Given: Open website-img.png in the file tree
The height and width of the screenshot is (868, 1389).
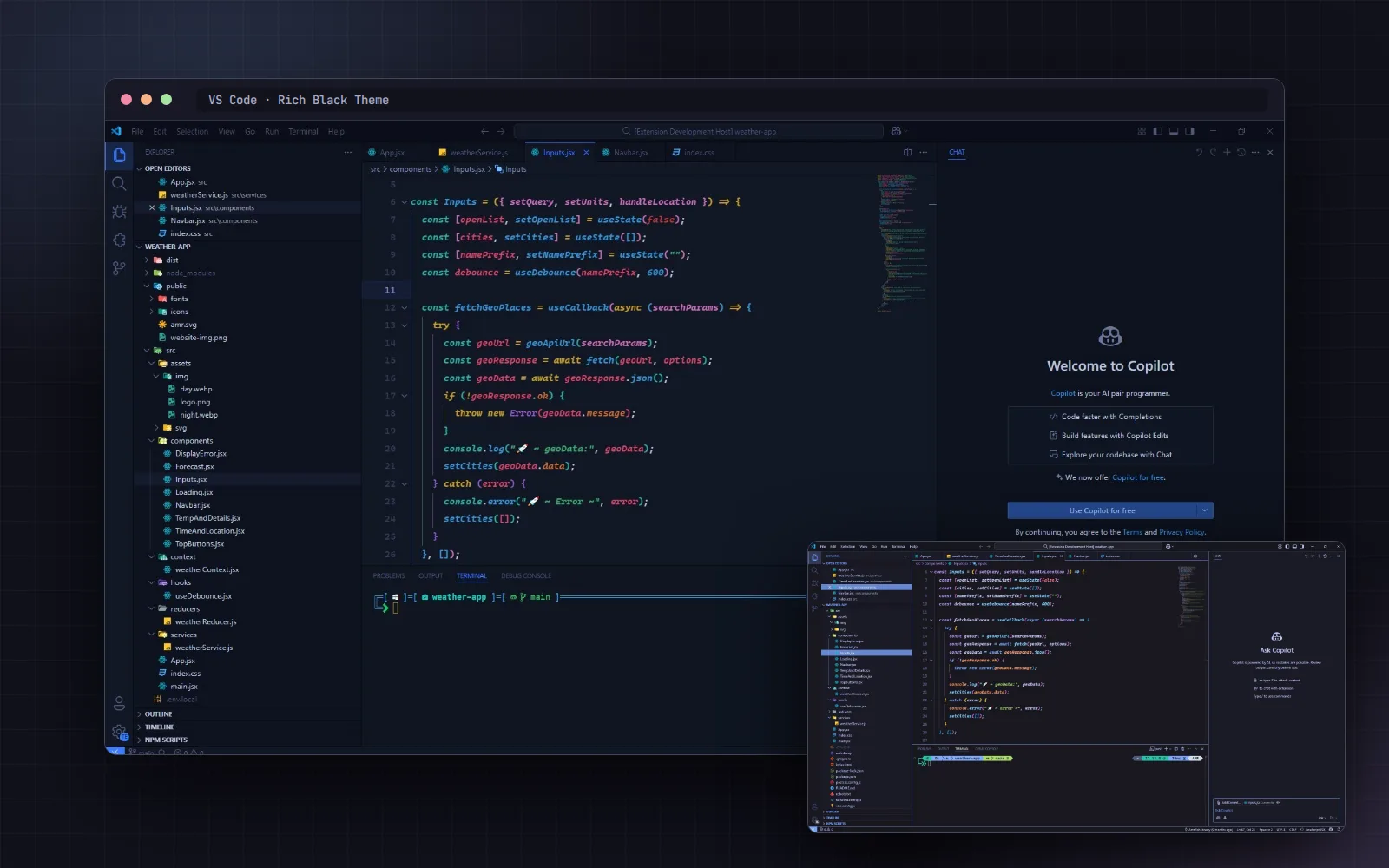Looking at the screenshot, I should click(x=198, y=338).
